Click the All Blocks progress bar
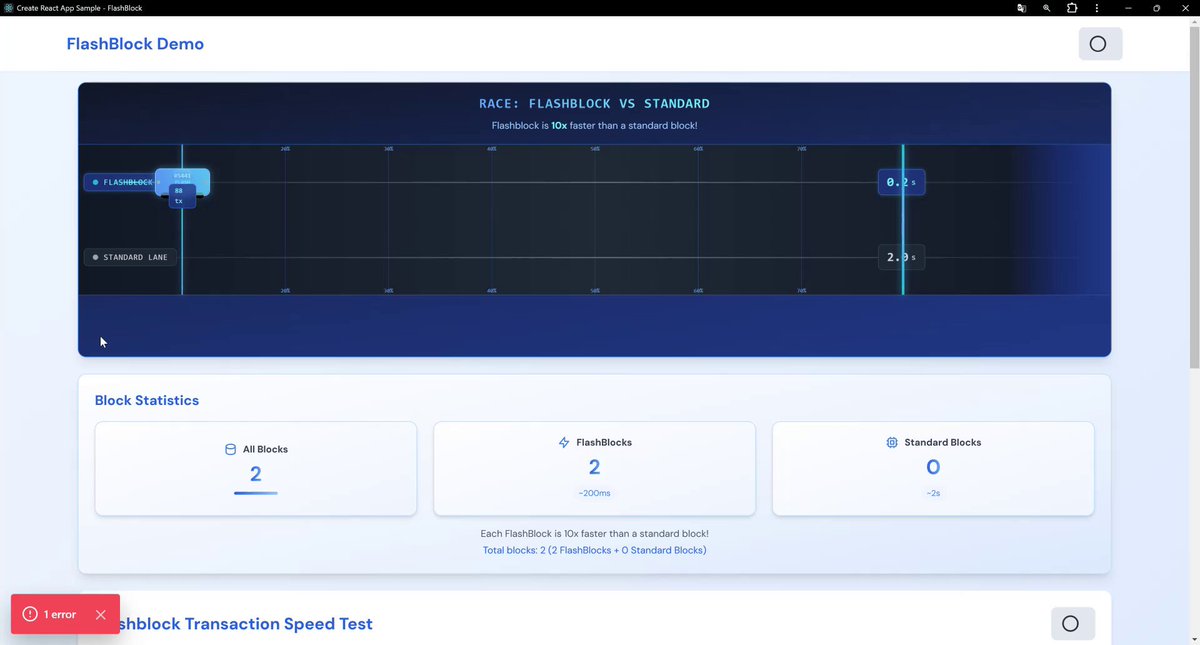1200x645 pixels. coord(256,493)
